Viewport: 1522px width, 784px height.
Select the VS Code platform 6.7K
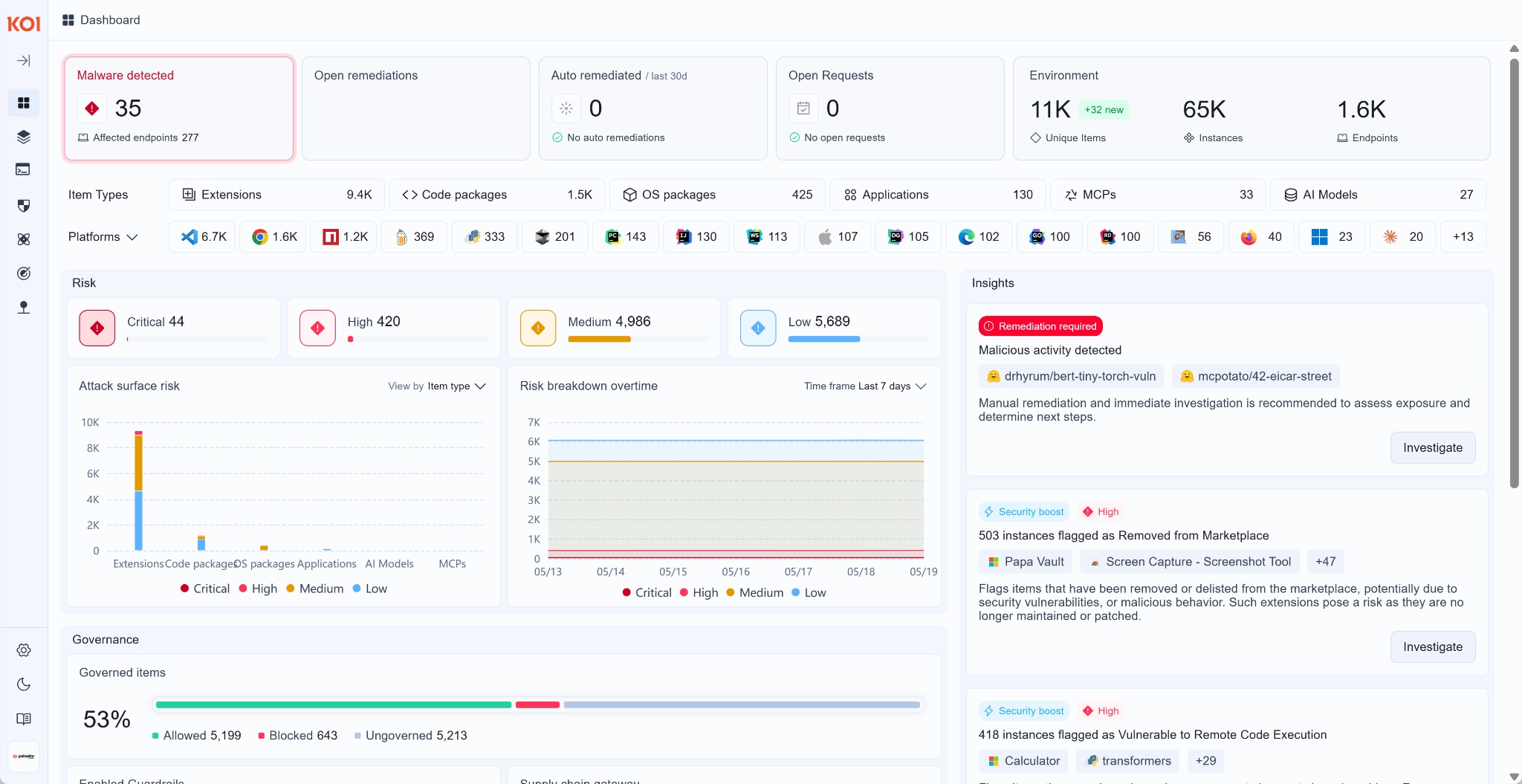pyautogui.click(x=204, y=237)
